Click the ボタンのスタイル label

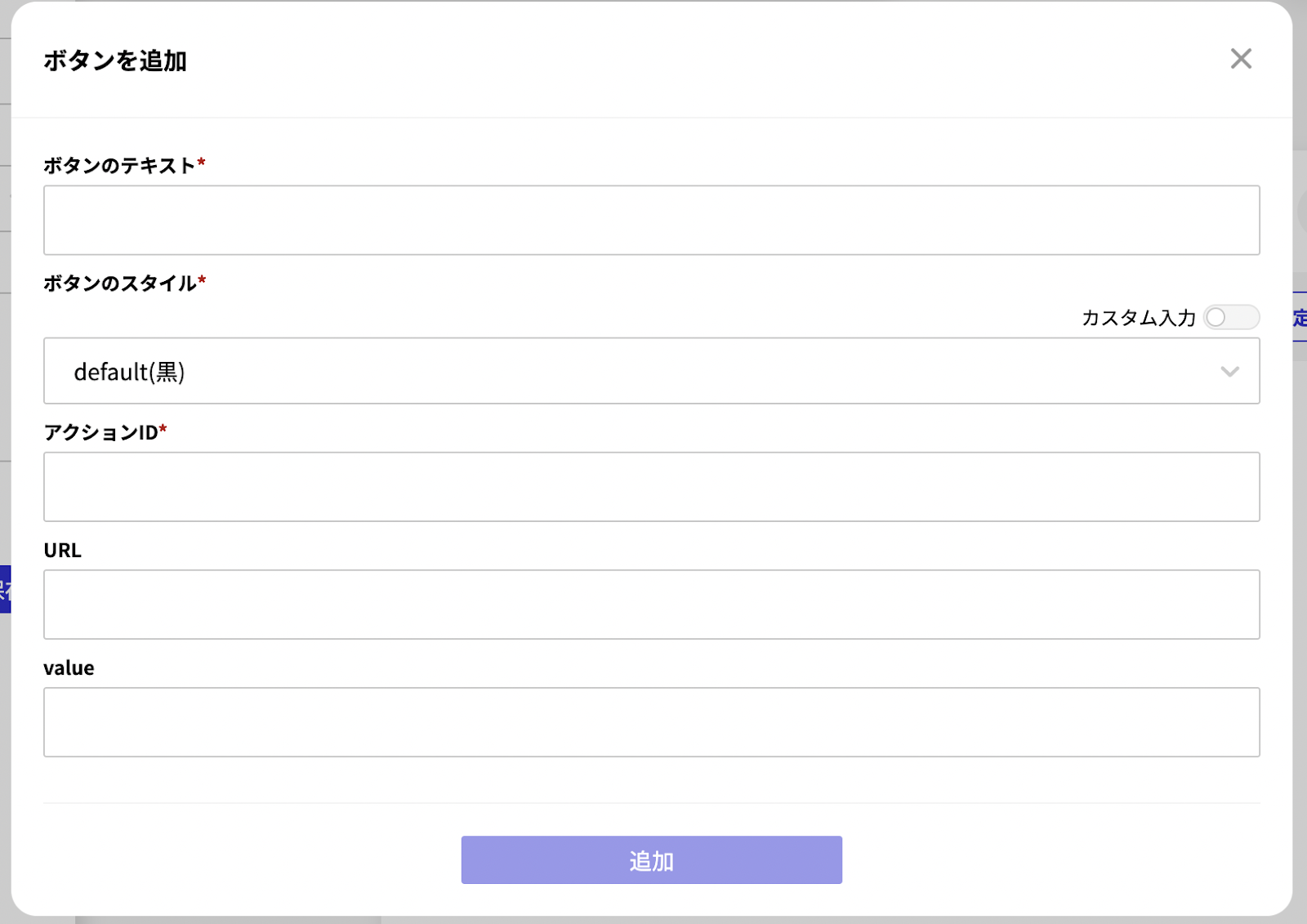coord(120,283)
